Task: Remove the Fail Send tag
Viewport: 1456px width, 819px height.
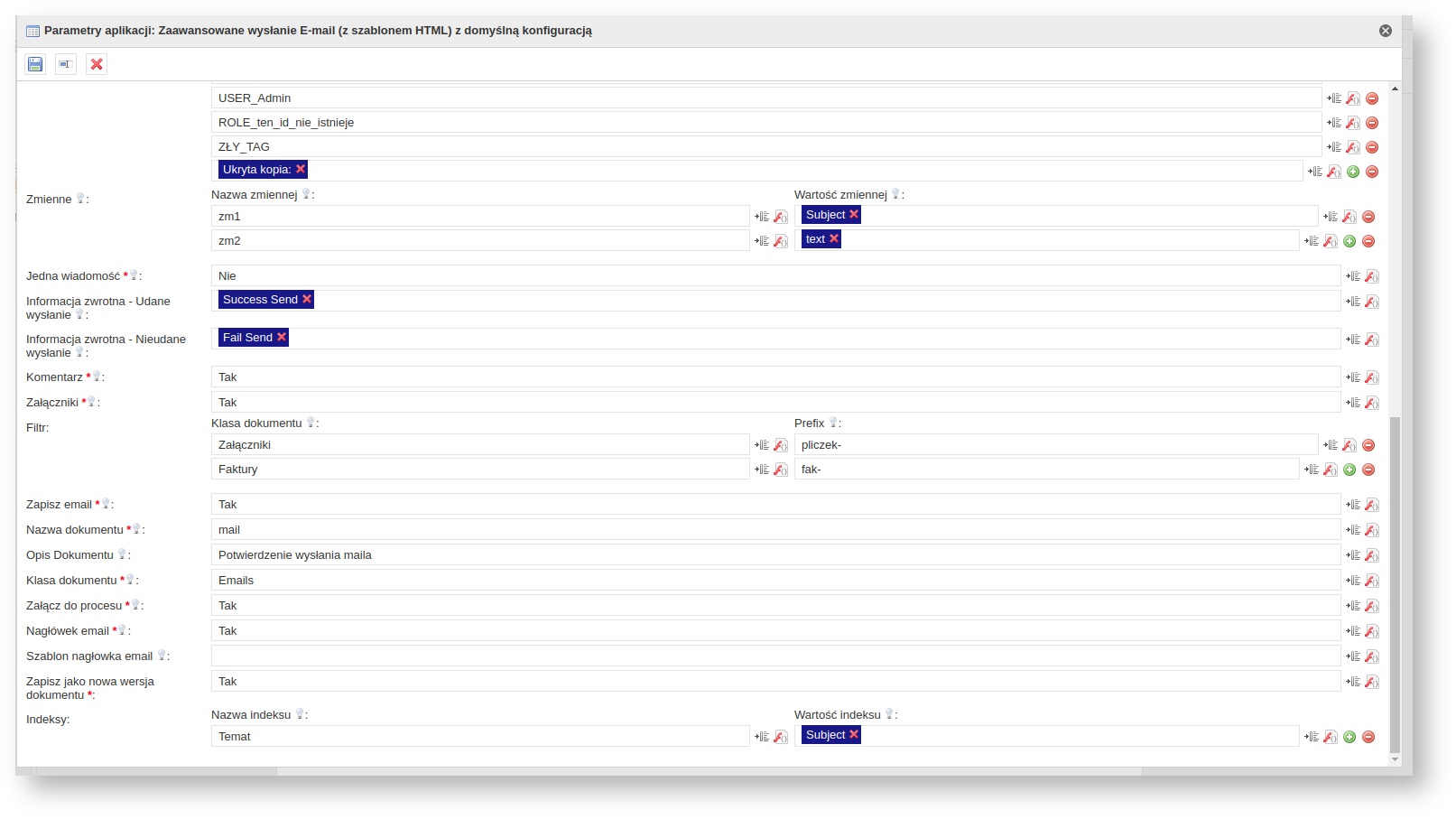Action: 282,338
